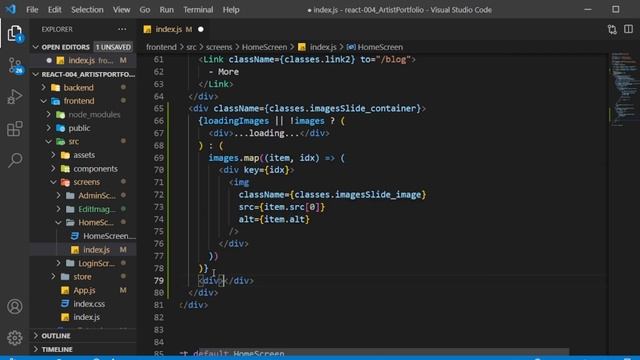This screenshot has width=640, height=360.
Task: Expand the assets folder
Action: 53,155
